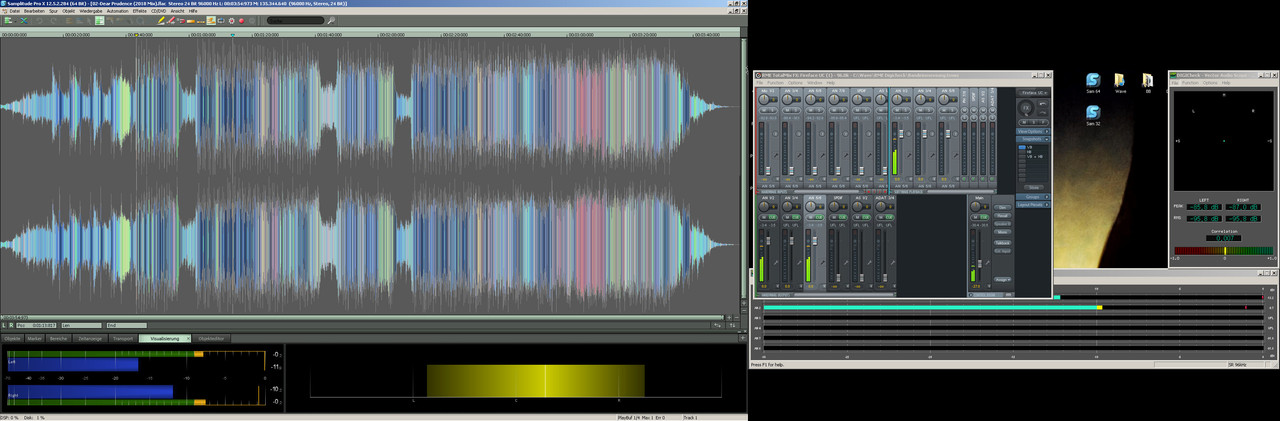Toggle Cue on bottom-row AN 1/2 channel

pos(773,218)
